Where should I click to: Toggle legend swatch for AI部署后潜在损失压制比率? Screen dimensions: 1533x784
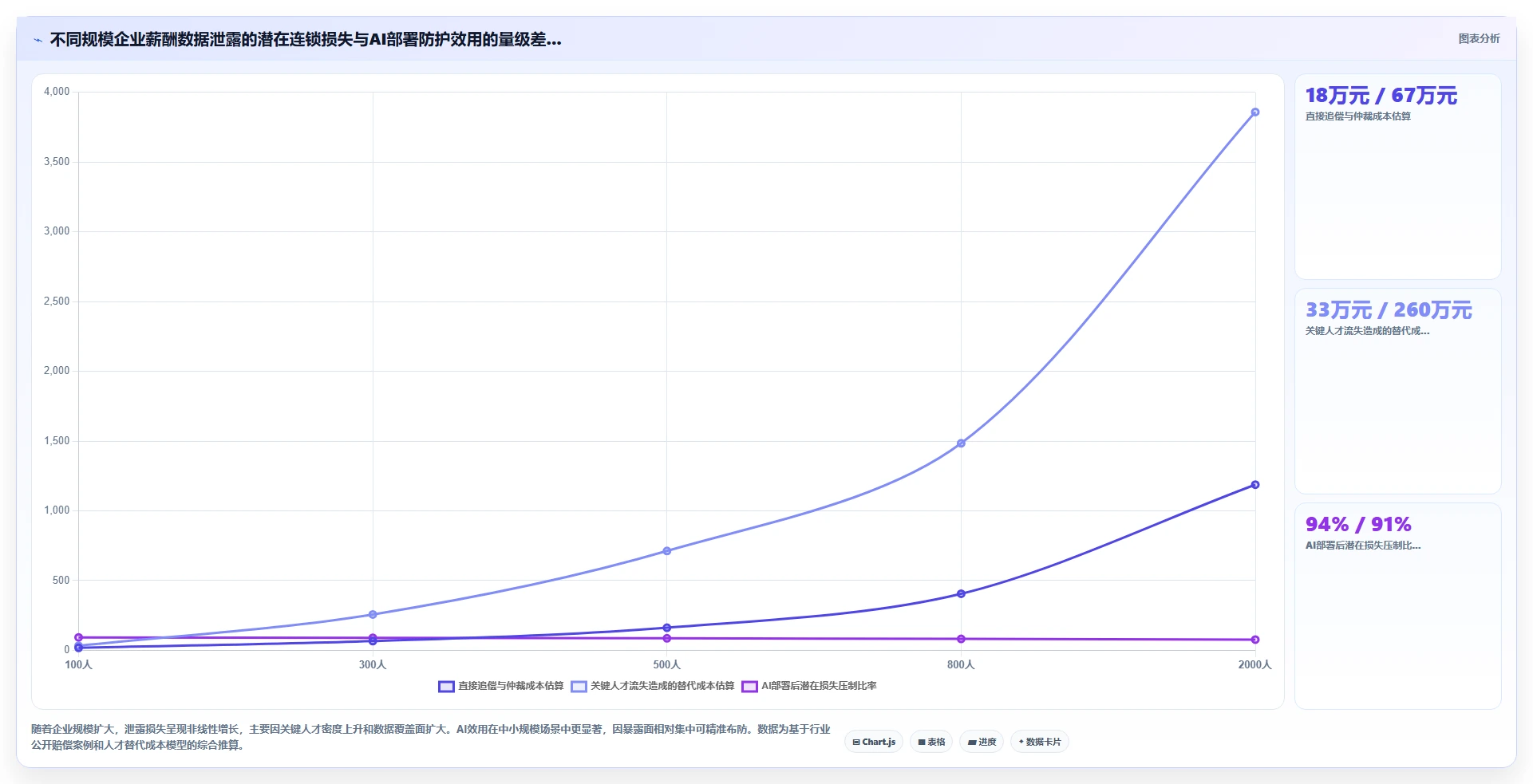click(x=749, y=686)
